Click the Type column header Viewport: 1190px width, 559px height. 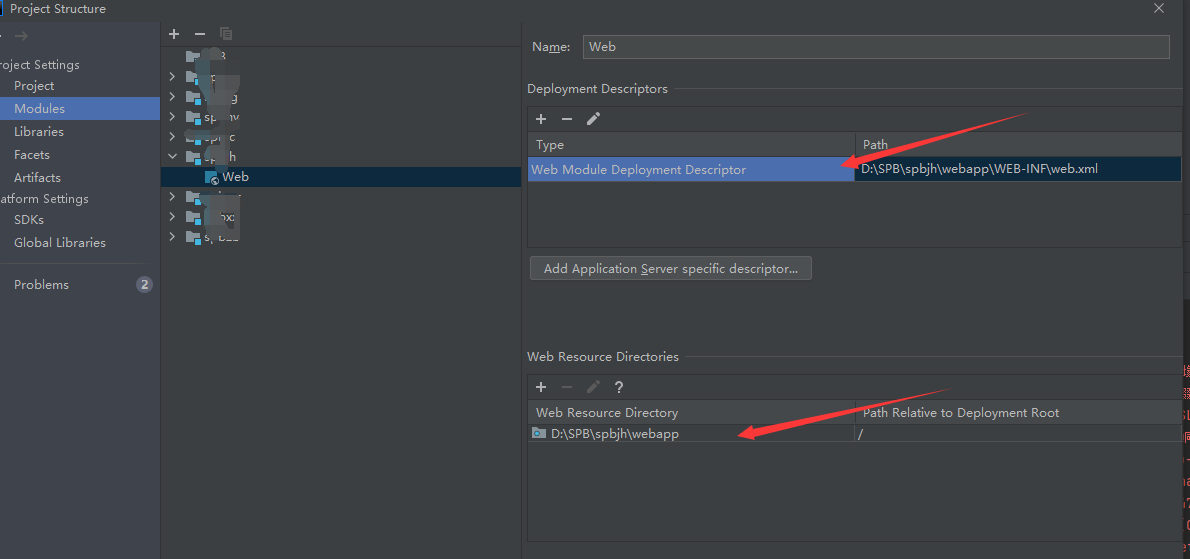[691, 145]
